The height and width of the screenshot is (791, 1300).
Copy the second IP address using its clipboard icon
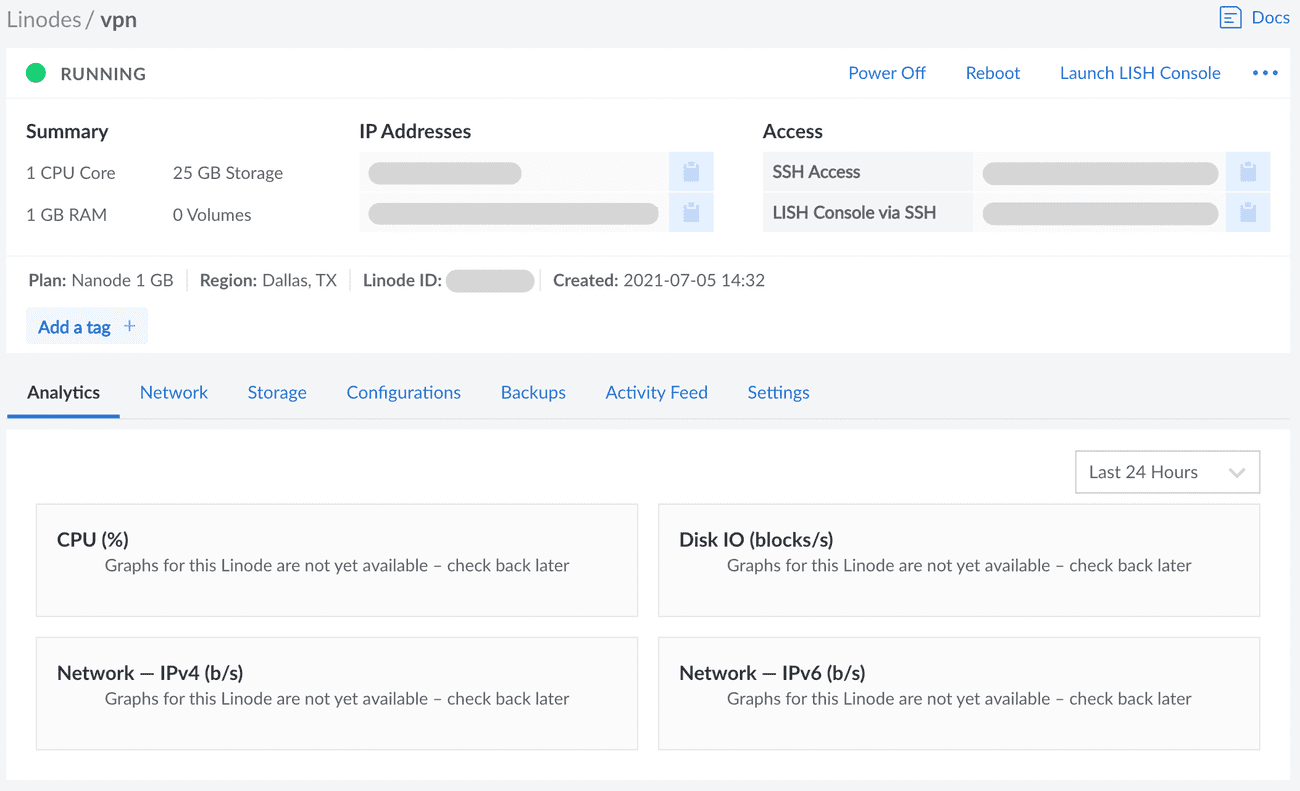(691, 212)
